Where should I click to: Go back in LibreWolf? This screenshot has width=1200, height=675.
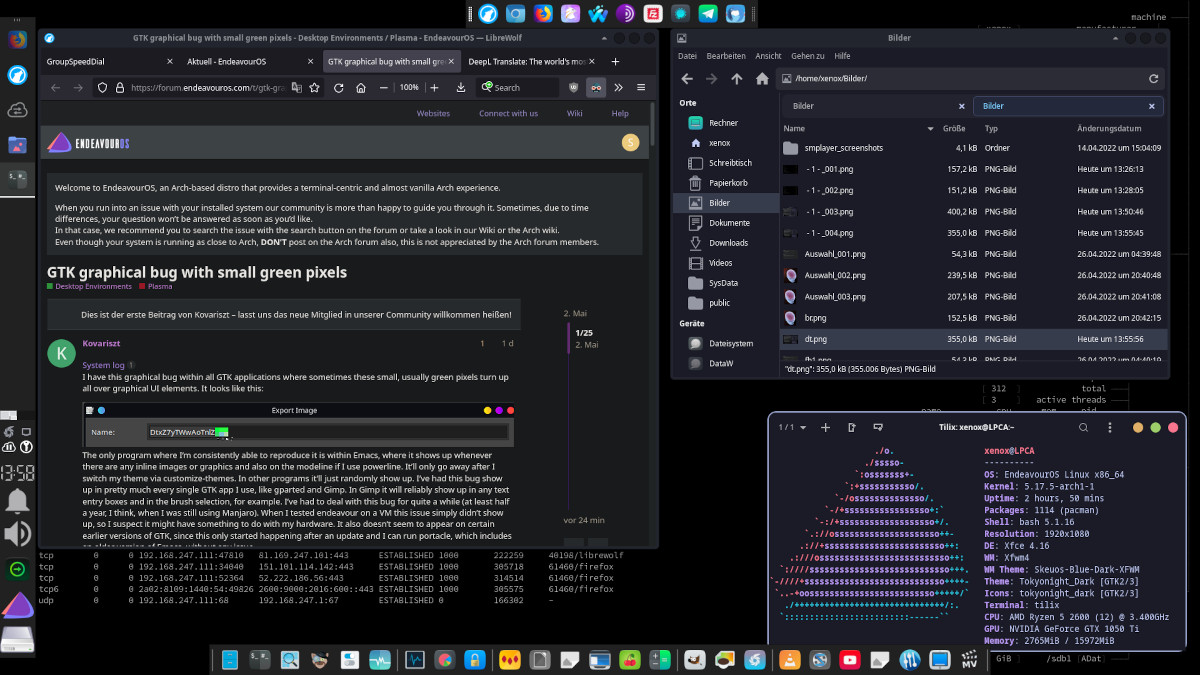[55, 88]
